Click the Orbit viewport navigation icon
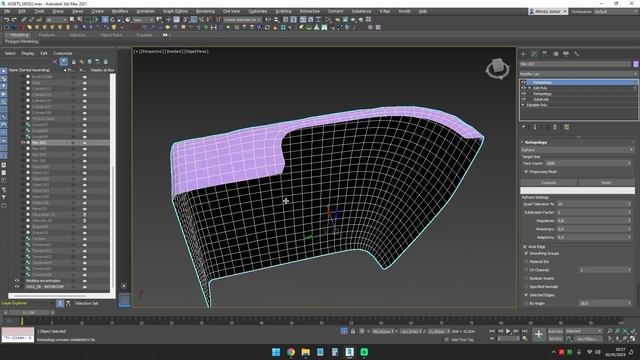Screen dimensions: 640x360 click(625, 339)
